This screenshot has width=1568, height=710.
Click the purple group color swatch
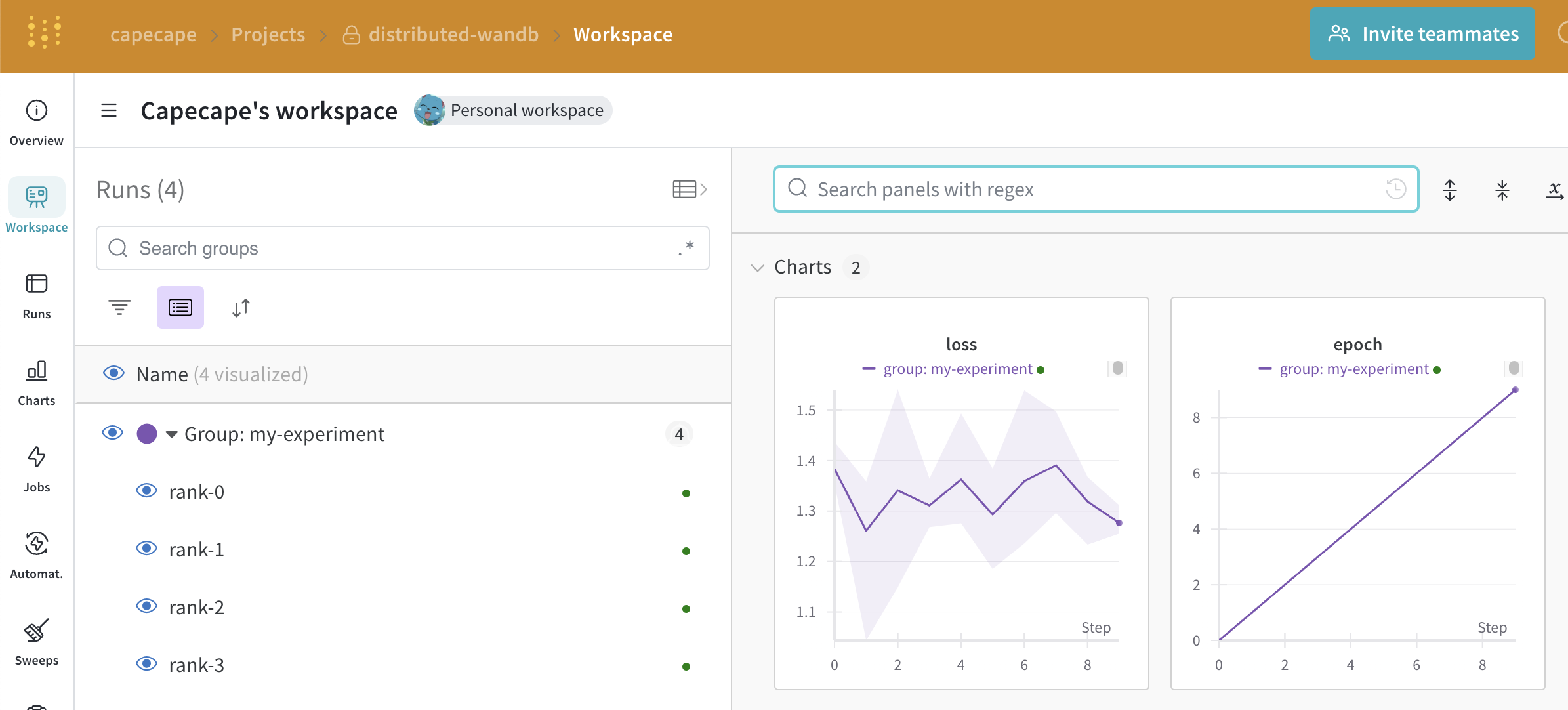click(x=147, y=434)
